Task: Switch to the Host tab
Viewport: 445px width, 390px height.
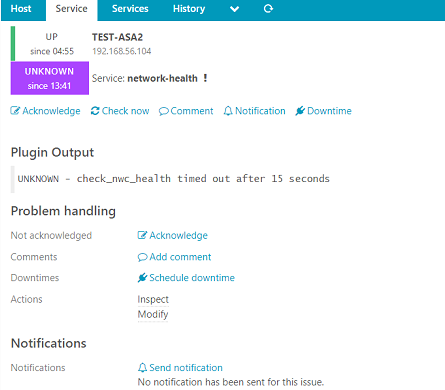Action: click(x=21, y=9)
